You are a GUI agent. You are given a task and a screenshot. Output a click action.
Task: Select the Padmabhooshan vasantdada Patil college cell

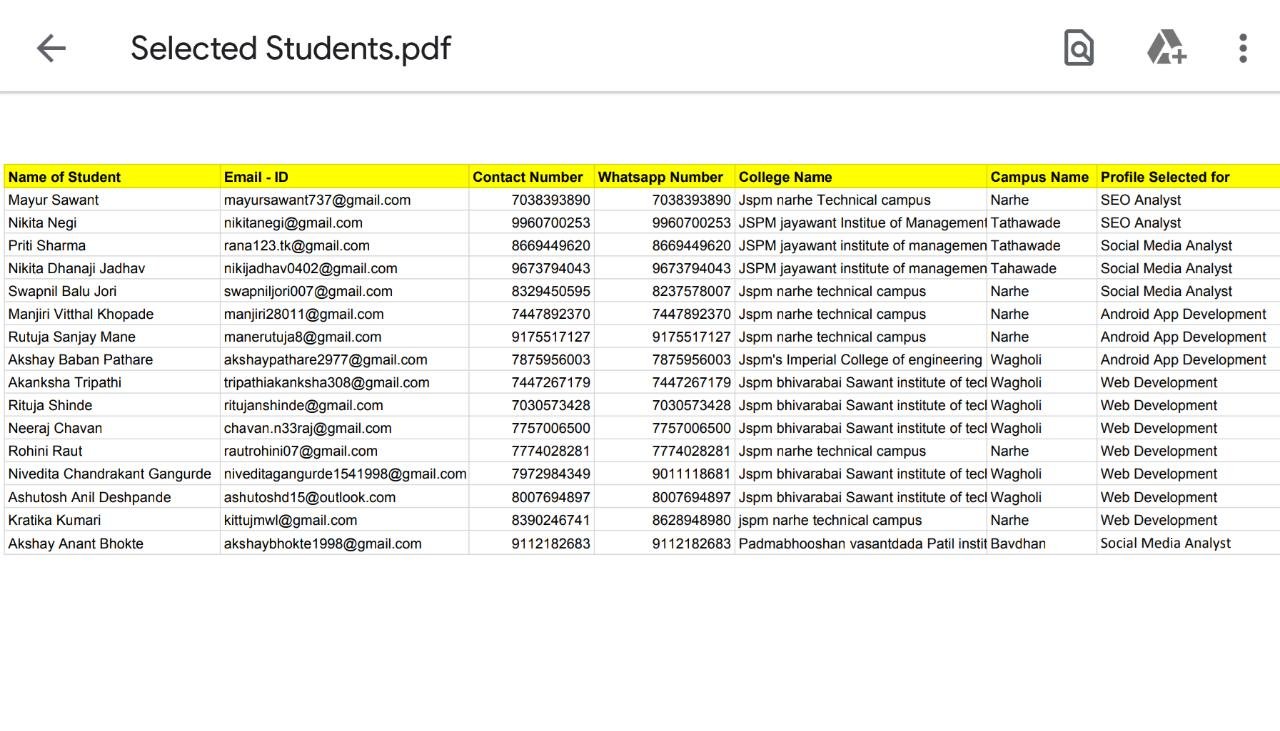coord(863,544)
